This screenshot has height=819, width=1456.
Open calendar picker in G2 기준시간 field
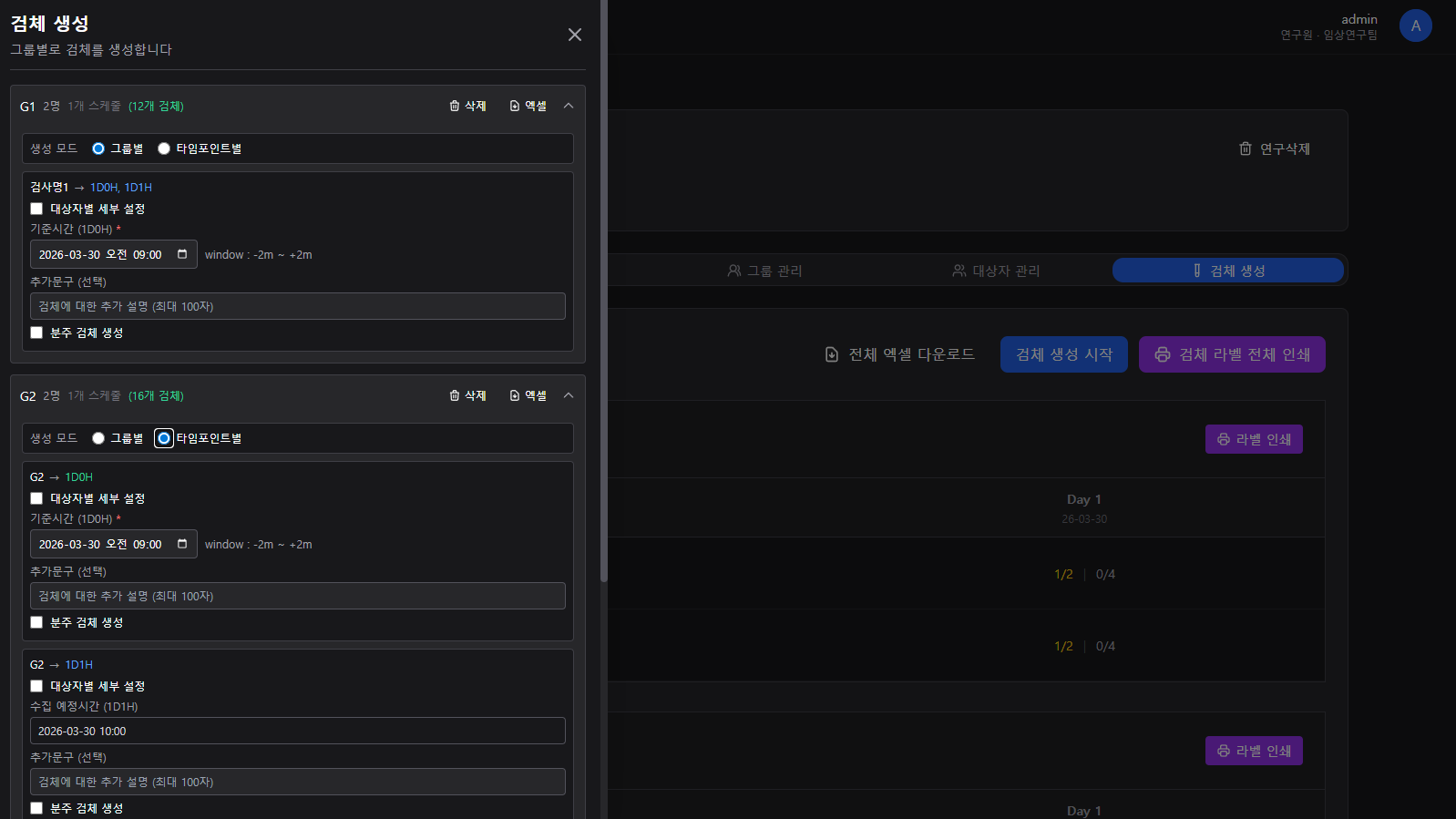pos(182,544)
